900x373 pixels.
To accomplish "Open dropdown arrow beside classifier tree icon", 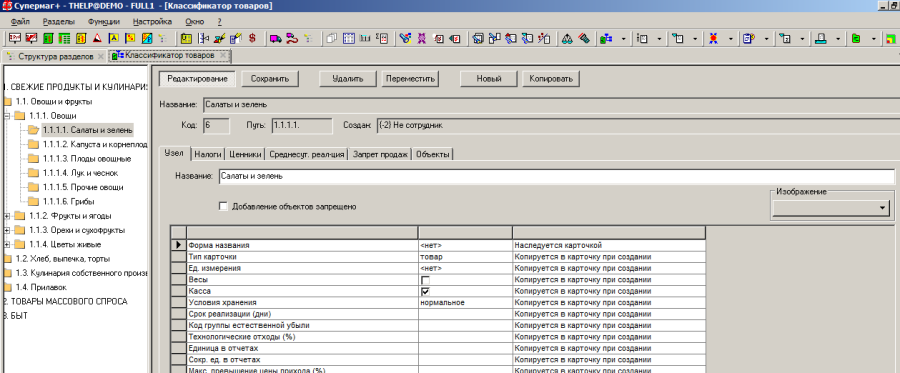I will pos(623,38).
